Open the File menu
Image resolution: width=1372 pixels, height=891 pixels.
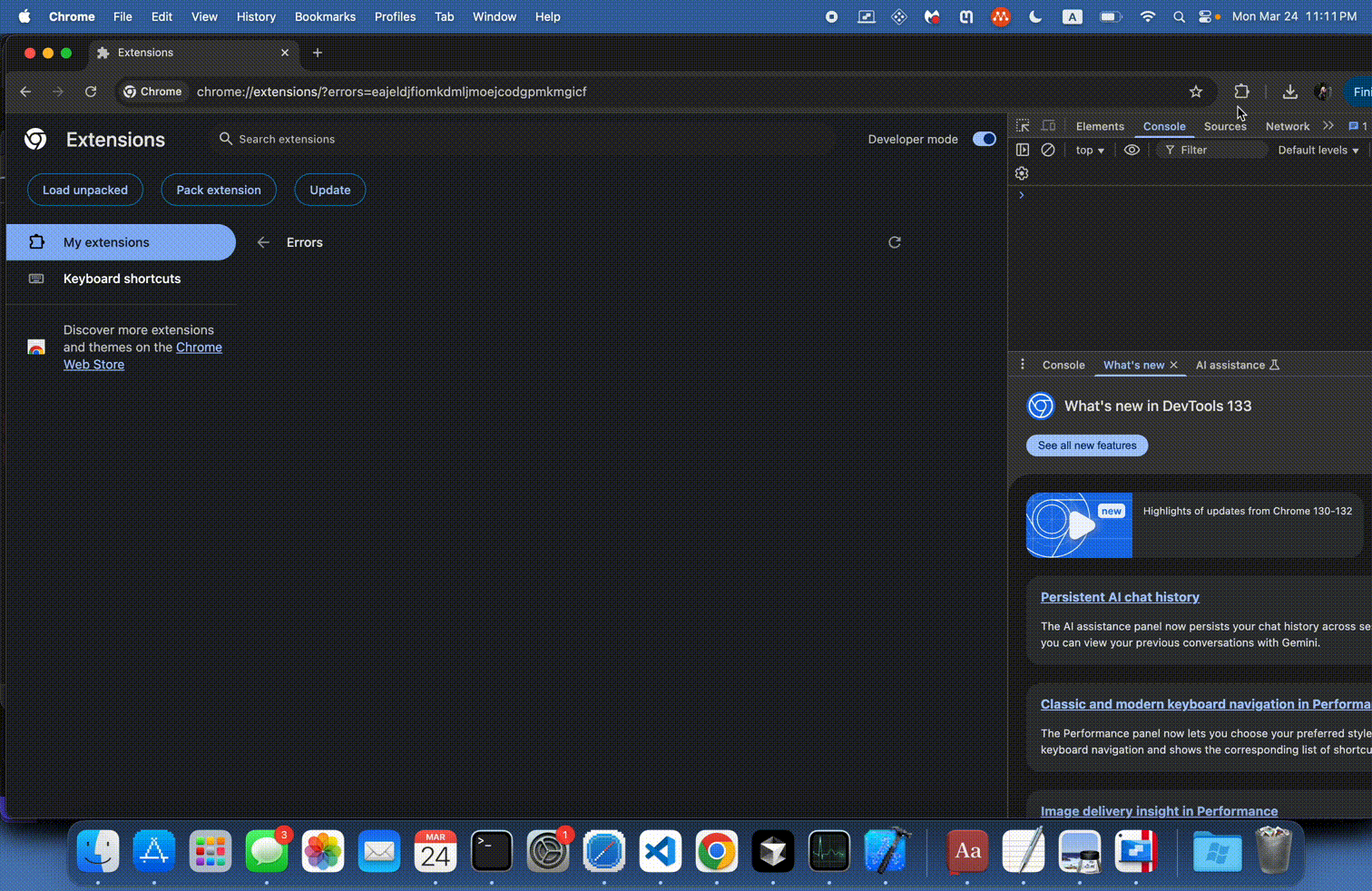coord(122,16)
